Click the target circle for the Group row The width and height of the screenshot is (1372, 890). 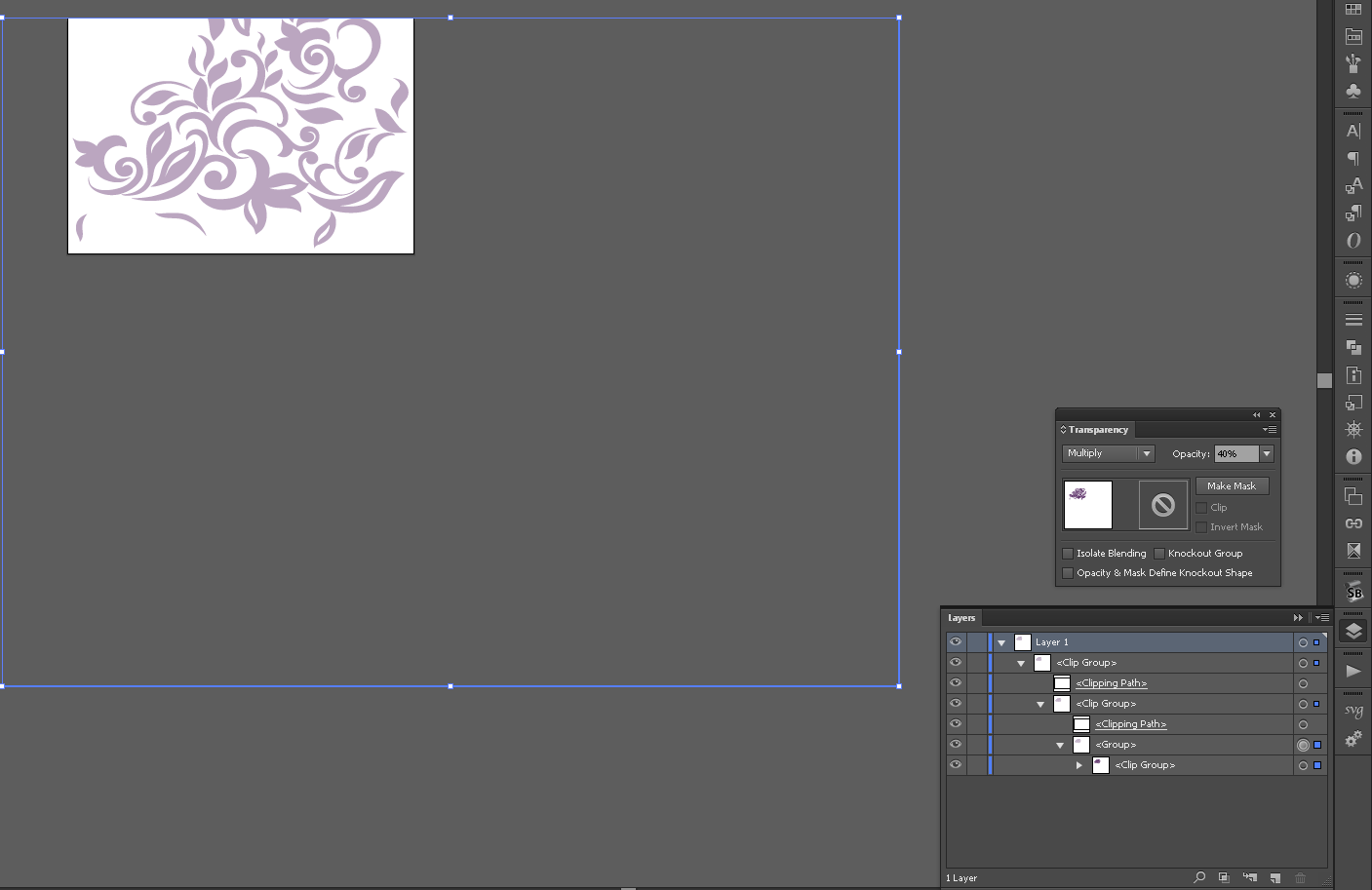tap(1303, 745)
